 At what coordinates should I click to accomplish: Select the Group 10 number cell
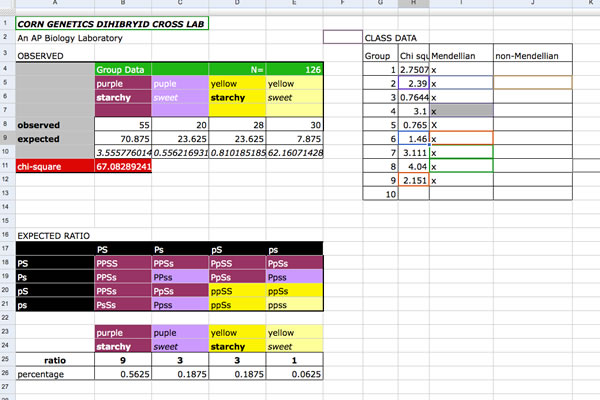click(x=380, y=194)
